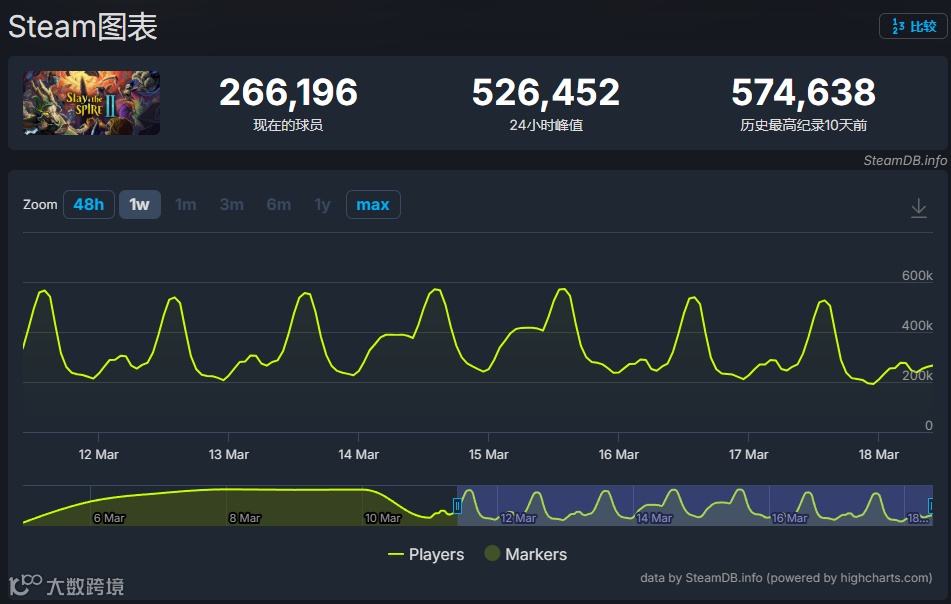Grab the right navigator range handle

931,506
